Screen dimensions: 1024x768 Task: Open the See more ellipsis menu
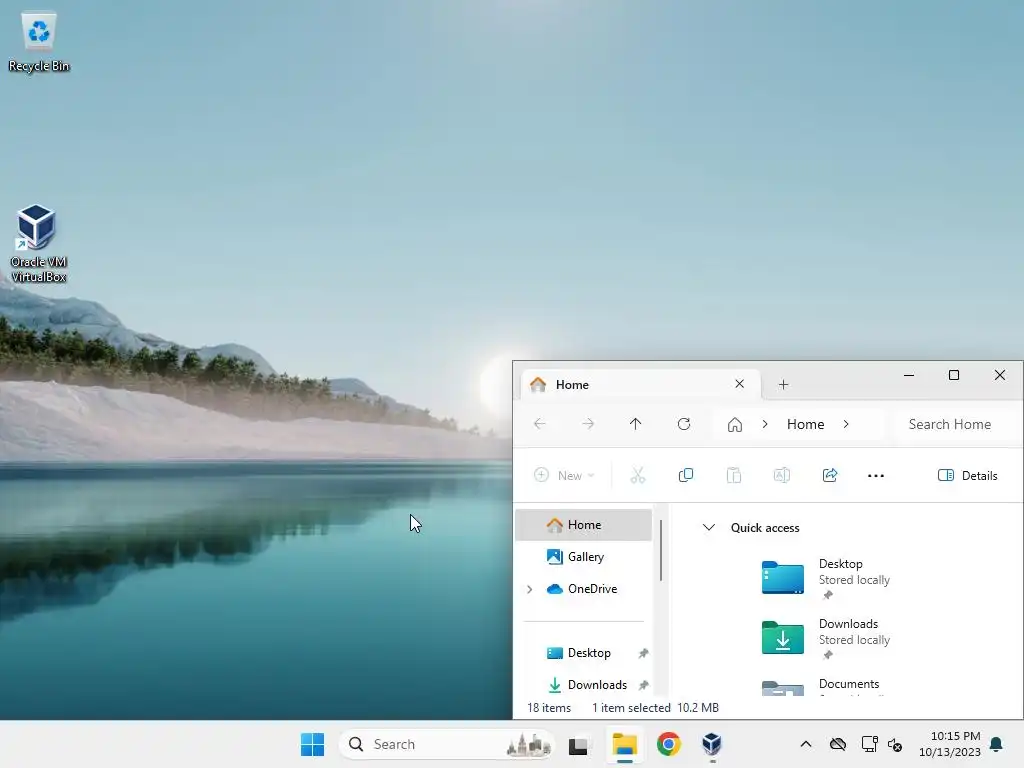(876, 475)
